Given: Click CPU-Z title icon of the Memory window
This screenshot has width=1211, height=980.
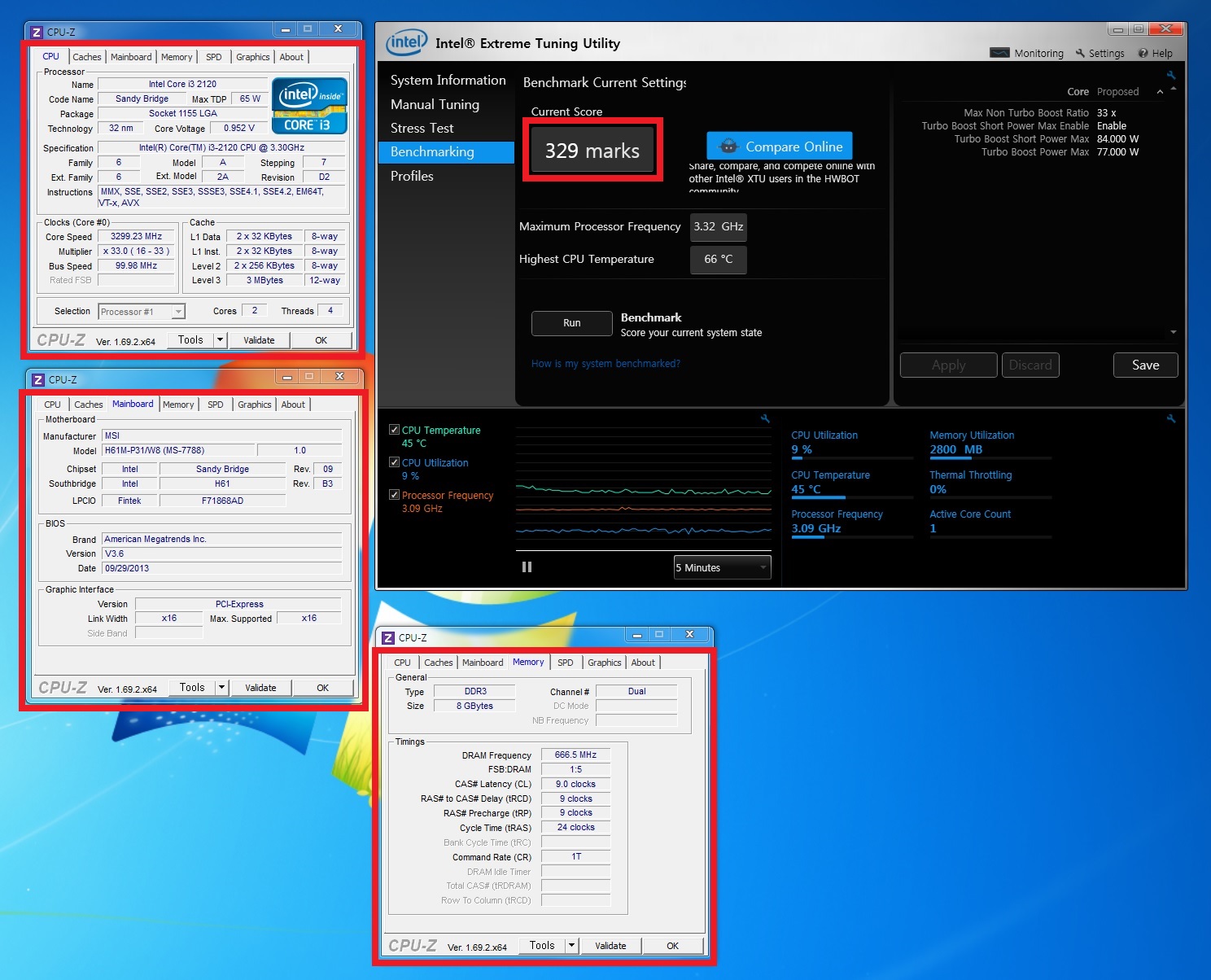Looking at the screenshot, I should (x=388, y=638).
